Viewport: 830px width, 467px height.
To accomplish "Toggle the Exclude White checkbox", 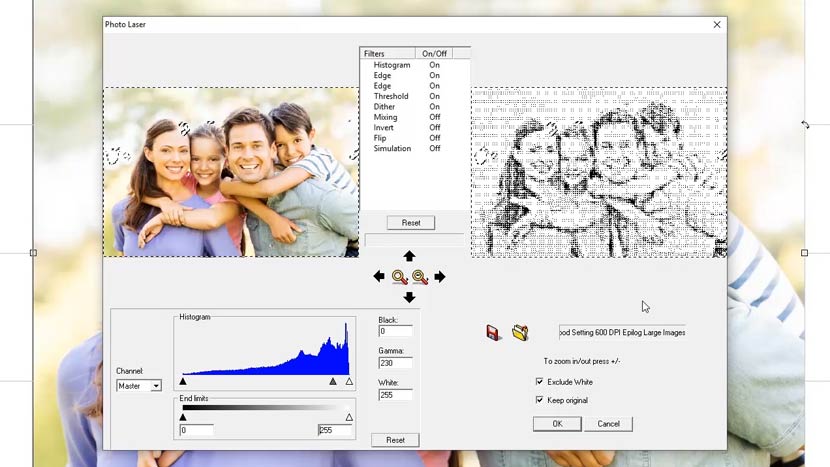I will [540, 382].
